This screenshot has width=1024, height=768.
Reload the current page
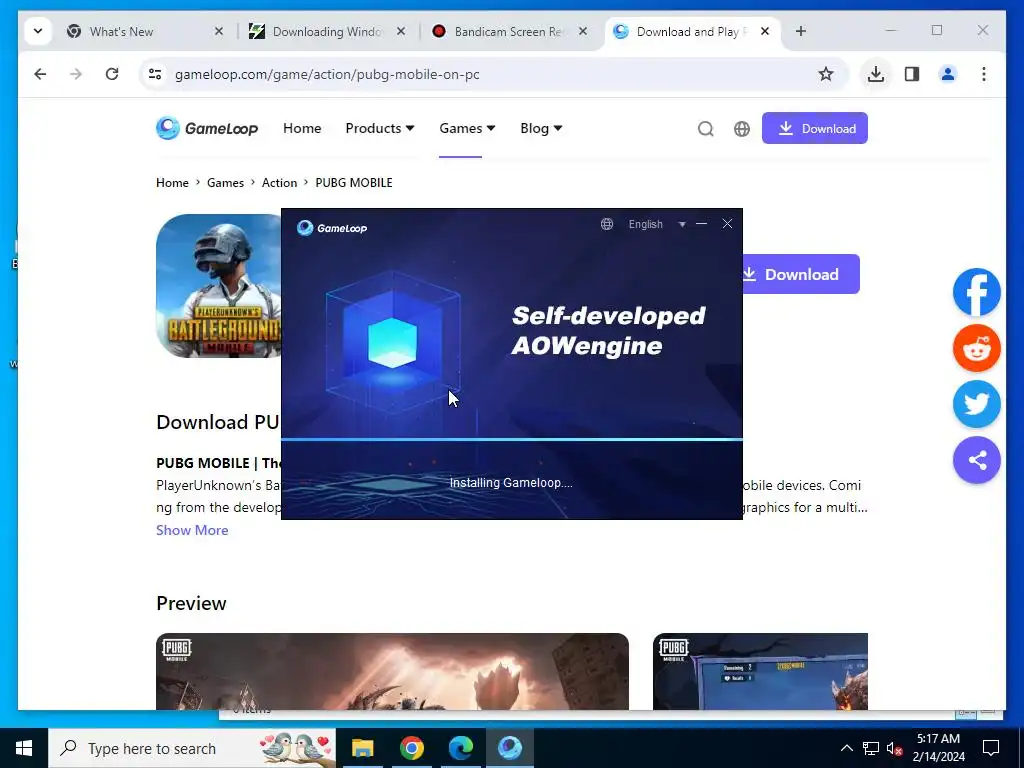(112, 74)
